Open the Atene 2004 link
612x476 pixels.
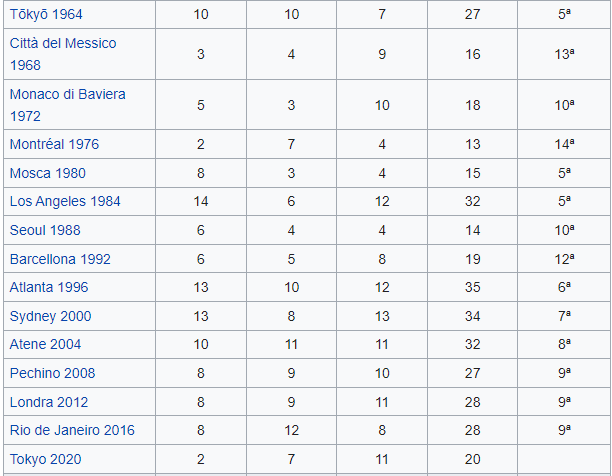click(46, 344)
